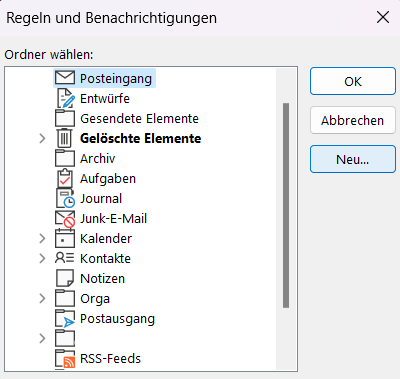
Task: Expand the Kontakte folder
Action: click(x=42, y=258)
